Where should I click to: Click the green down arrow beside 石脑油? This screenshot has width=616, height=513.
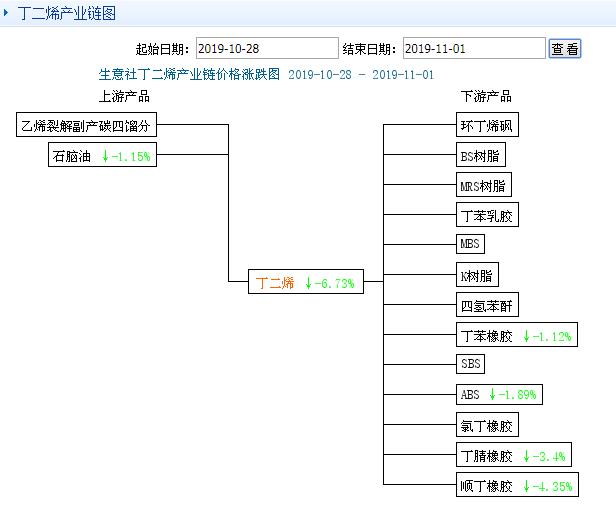click(x=105, y=156)
